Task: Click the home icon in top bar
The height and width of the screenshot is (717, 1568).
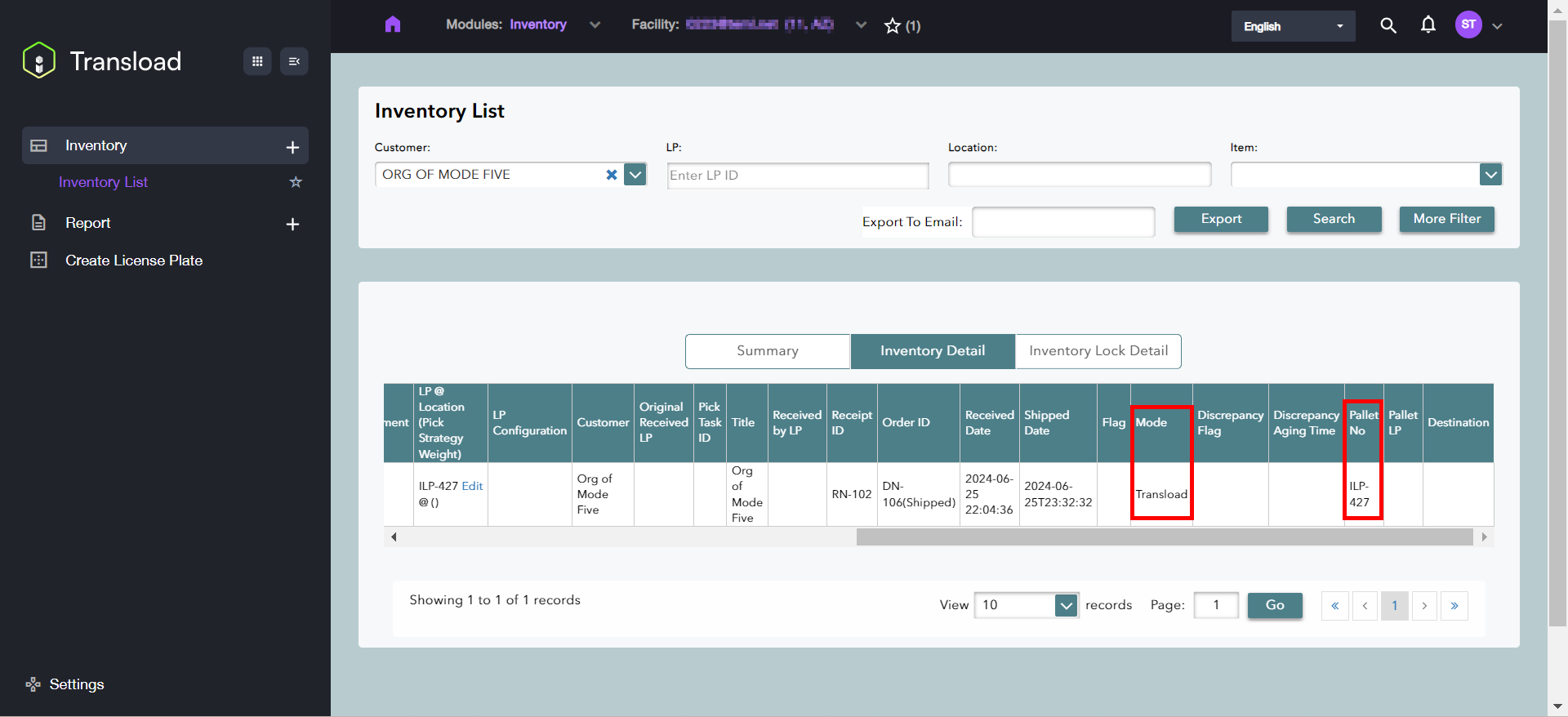Action: (393, 24)
